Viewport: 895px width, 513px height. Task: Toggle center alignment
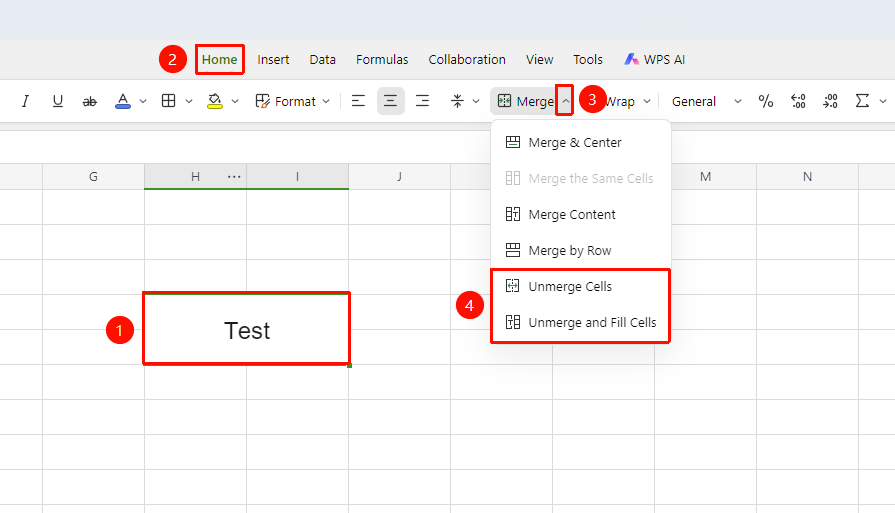[390, 102]
